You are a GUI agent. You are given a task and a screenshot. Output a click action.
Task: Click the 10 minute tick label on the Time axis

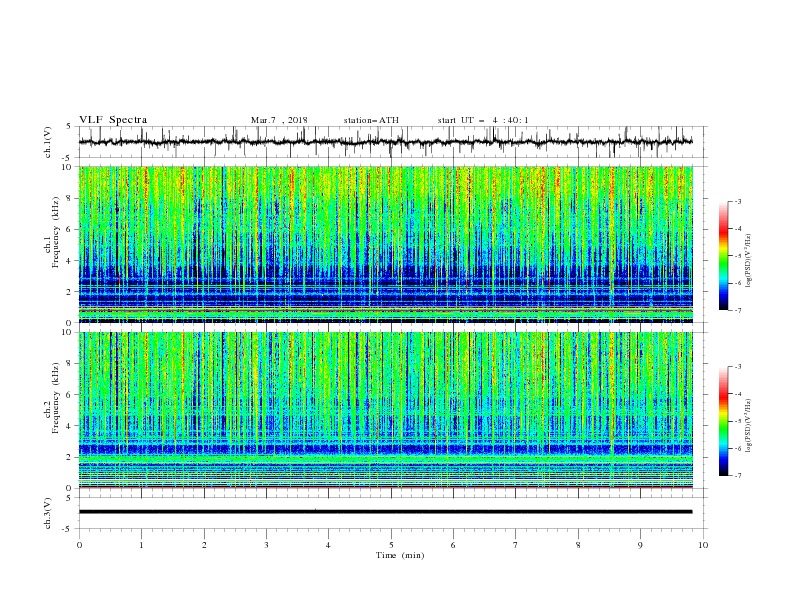coord(703,545)
